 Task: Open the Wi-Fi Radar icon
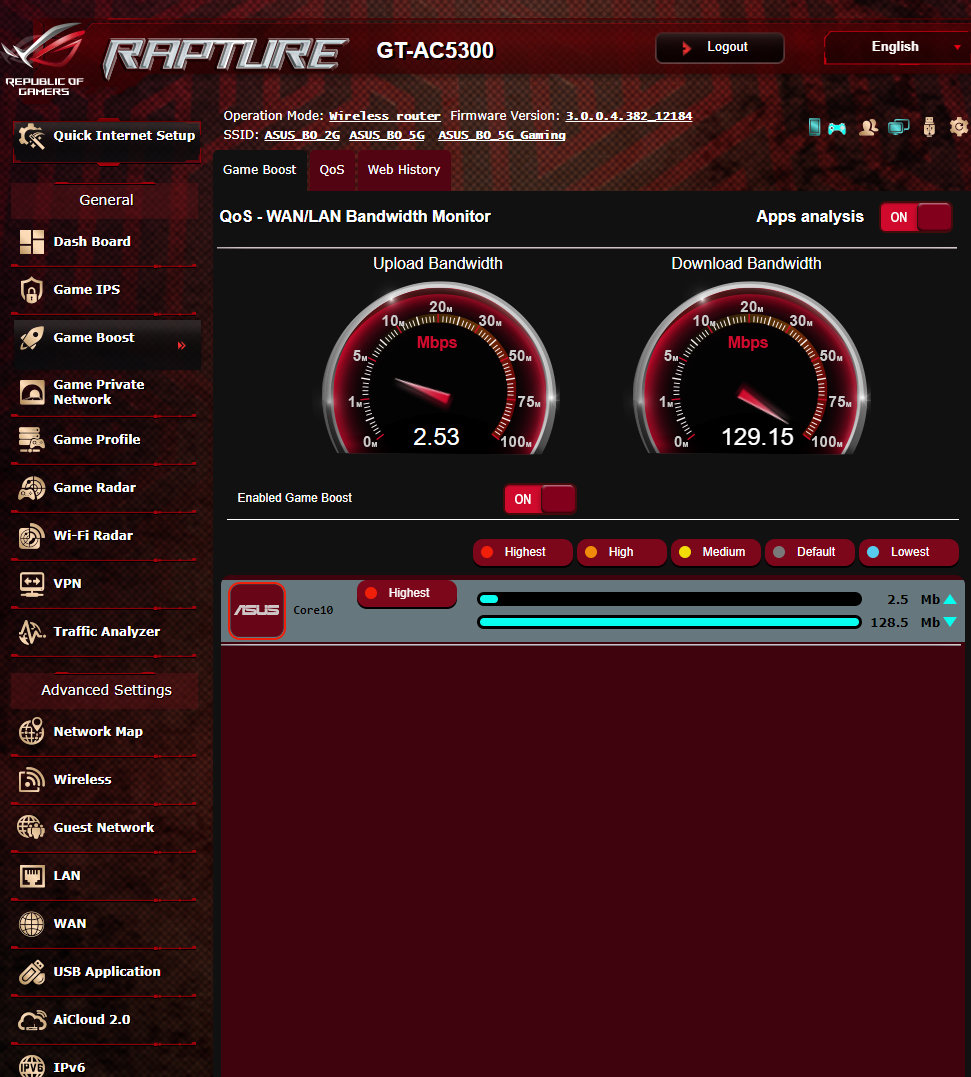32,536
